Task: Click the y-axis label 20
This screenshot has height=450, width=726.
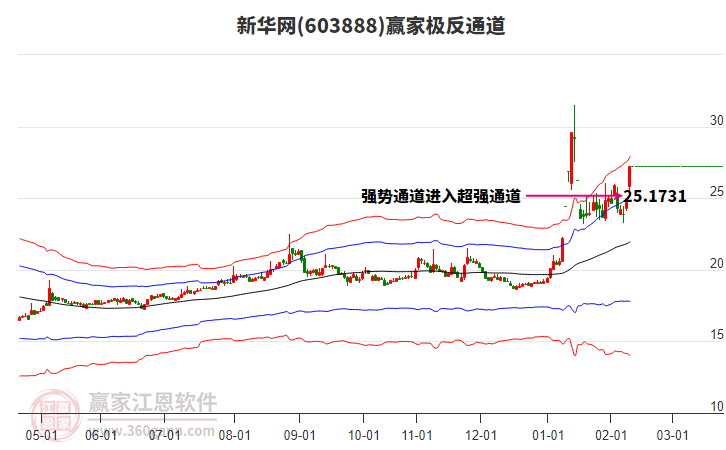Action: coord(716,263)
